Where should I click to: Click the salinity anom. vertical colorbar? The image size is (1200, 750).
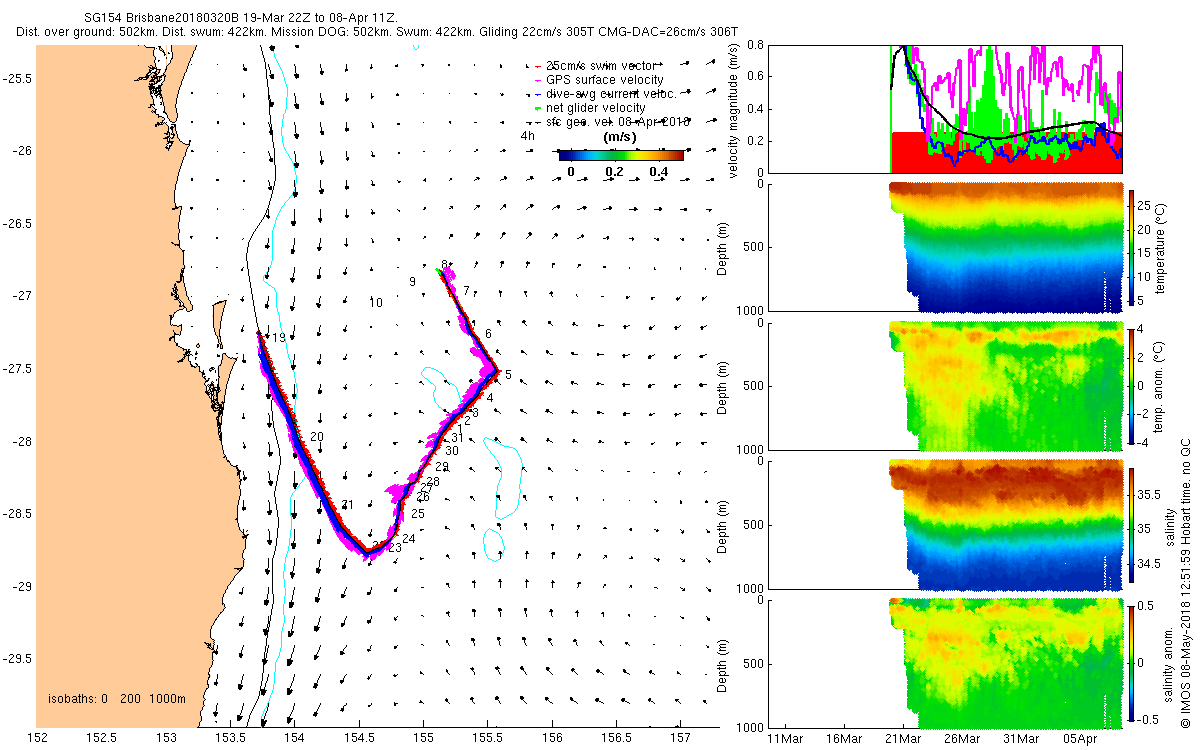1132,662
